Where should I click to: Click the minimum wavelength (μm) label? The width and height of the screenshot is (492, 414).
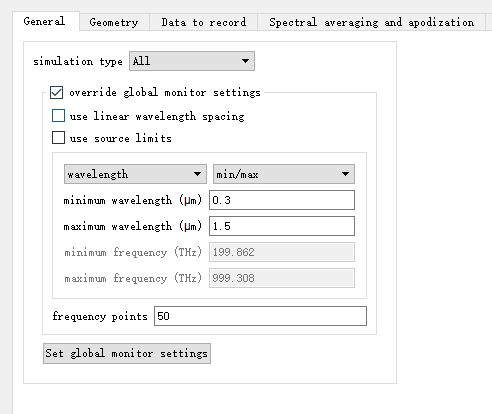[133, 200]
